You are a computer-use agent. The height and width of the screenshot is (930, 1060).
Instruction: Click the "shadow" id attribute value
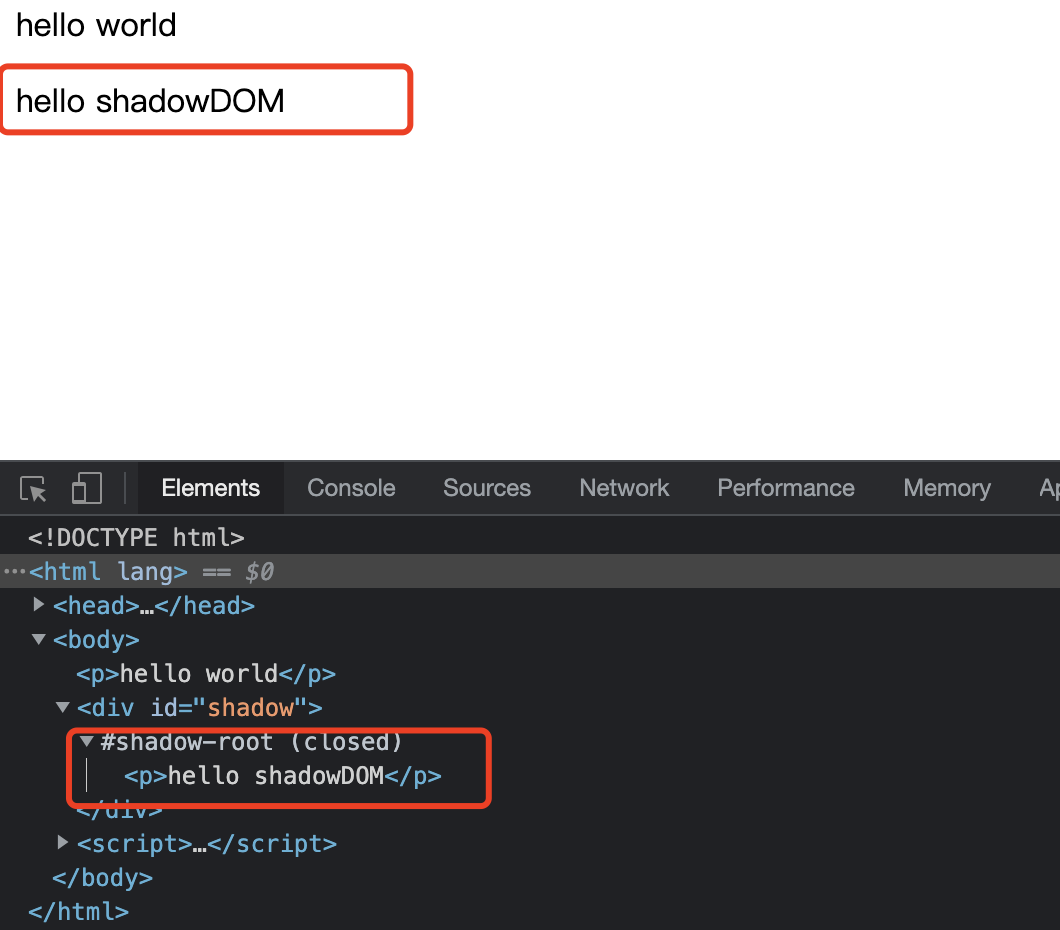coord(250,708)
